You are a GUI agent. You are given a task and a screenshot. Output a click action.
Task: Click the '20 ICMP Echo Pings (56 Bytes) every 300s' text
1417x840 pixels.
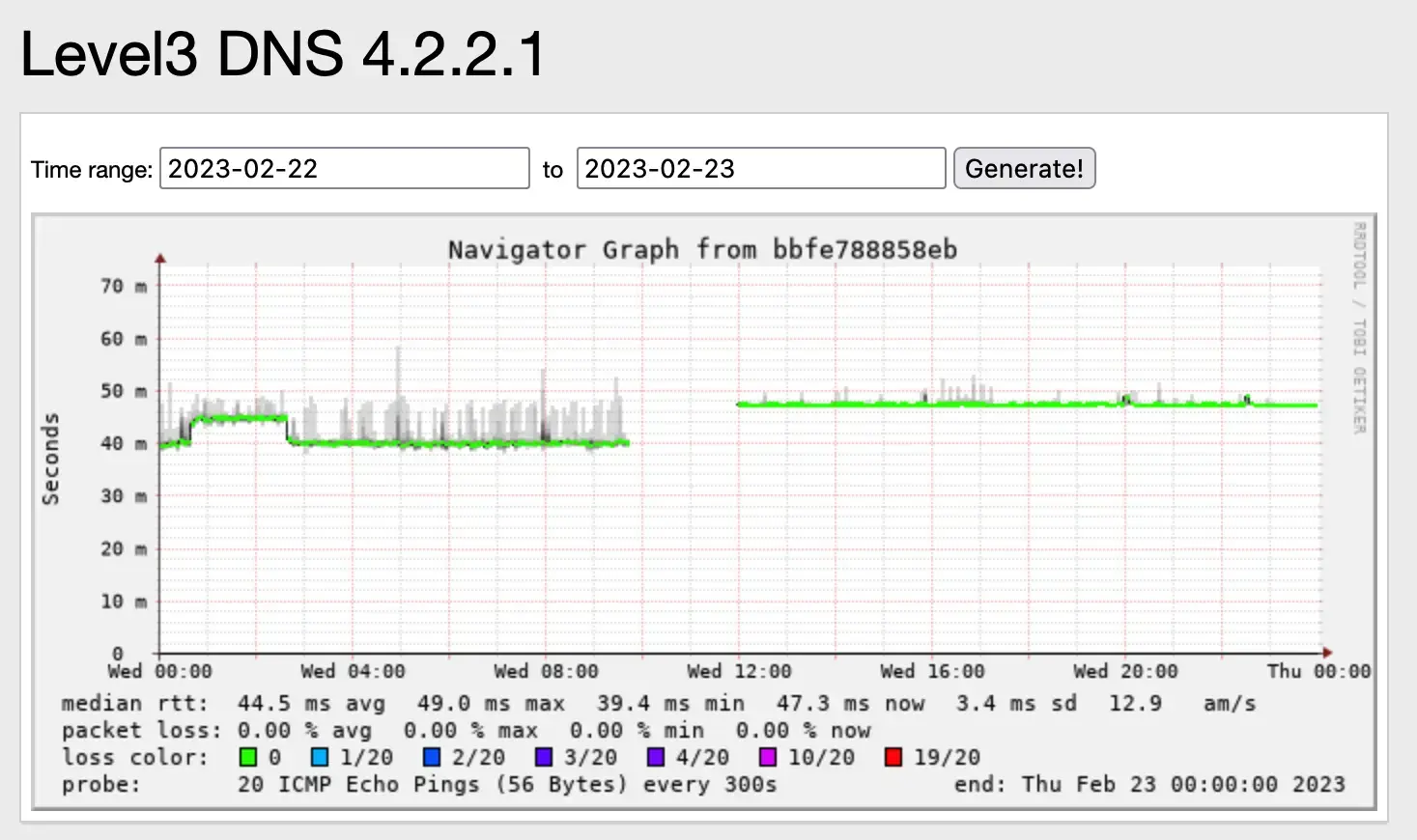coord(507,785)
